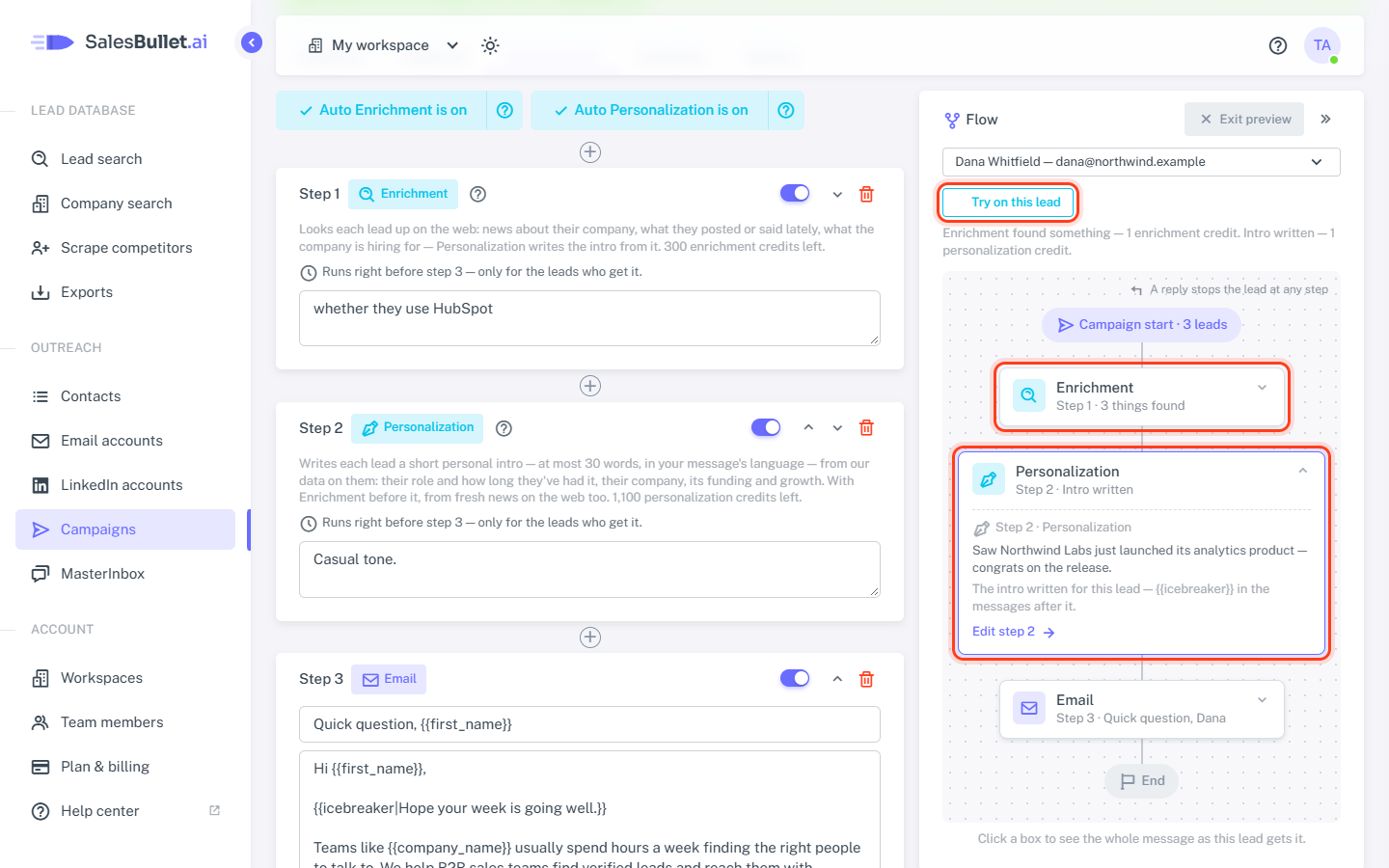This screenshot has width=1389, height=868.
Task: Edit the 'whether they use HubSpot' instructions field
Action: coord(589,318)
